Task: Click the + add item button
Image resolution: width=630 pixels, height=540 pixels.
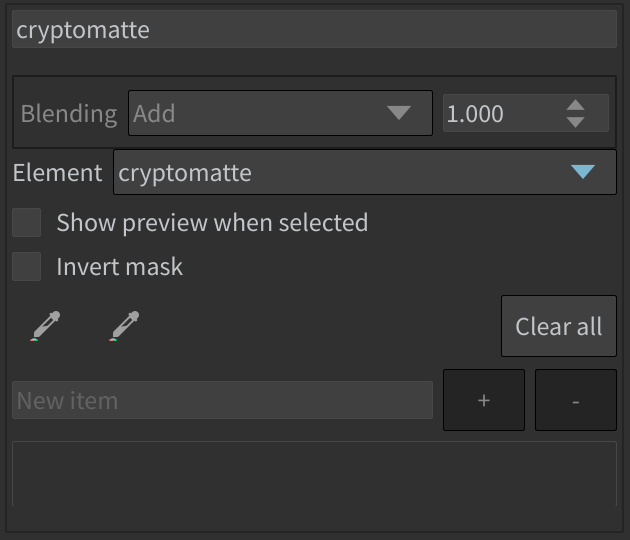Action: (484, 400)
